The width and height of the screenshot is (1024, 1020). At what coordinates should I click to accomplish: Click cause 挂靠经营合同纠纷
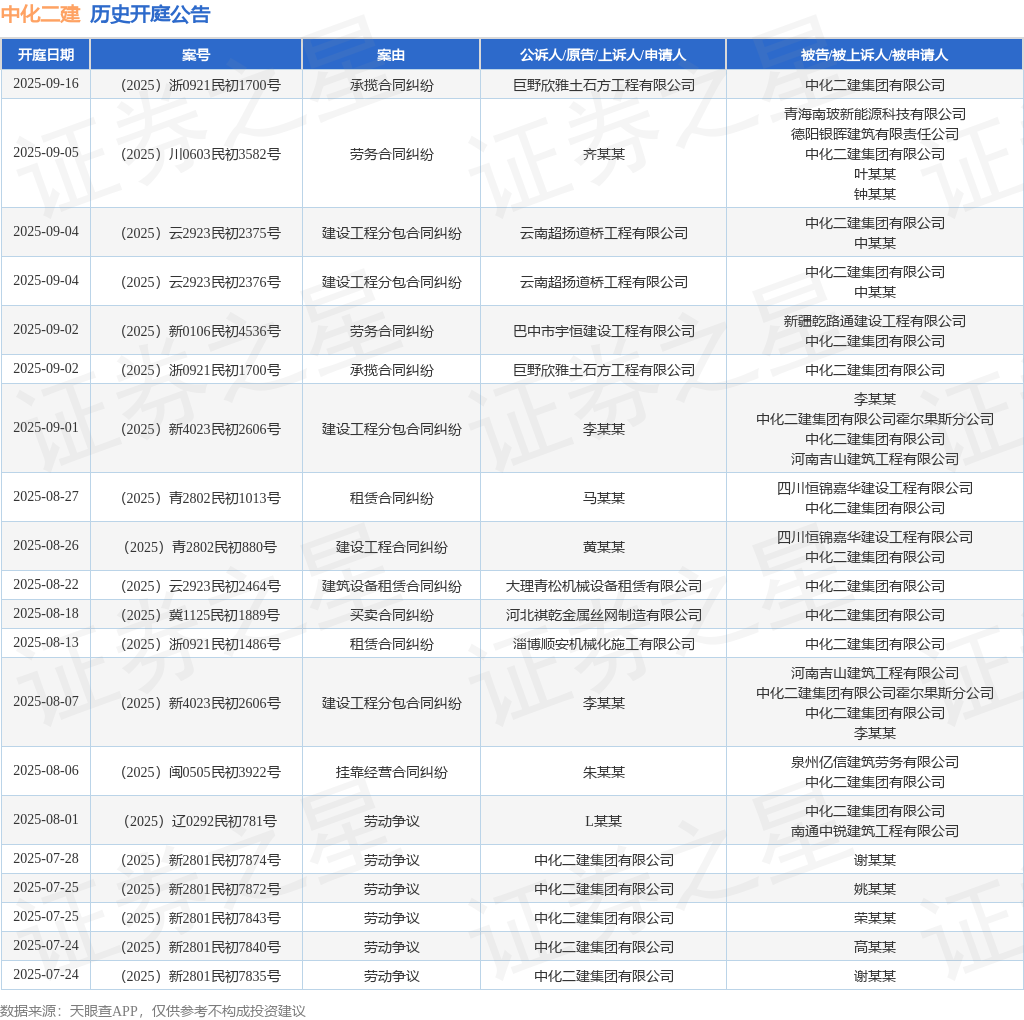pos(391,773)
